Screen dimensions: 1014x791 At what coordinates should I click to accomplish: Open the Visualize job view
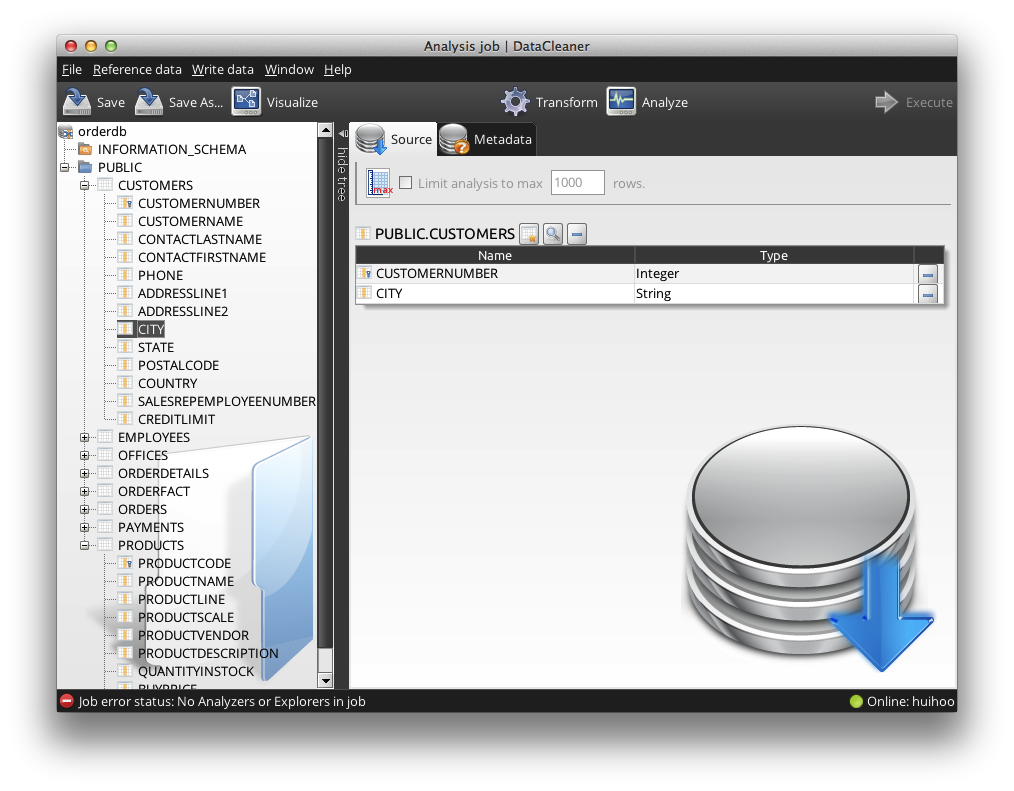click(246, 102)
